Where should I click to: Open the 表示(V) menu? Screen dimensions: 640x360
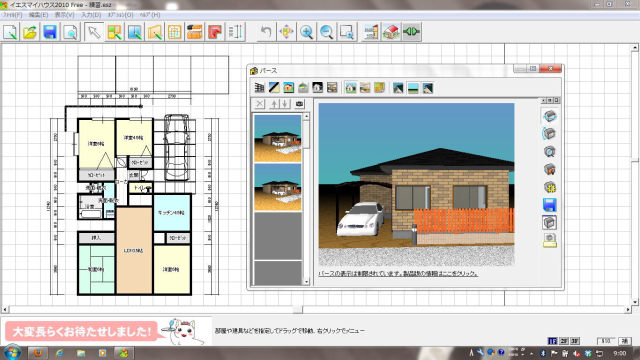coord(64,15)
